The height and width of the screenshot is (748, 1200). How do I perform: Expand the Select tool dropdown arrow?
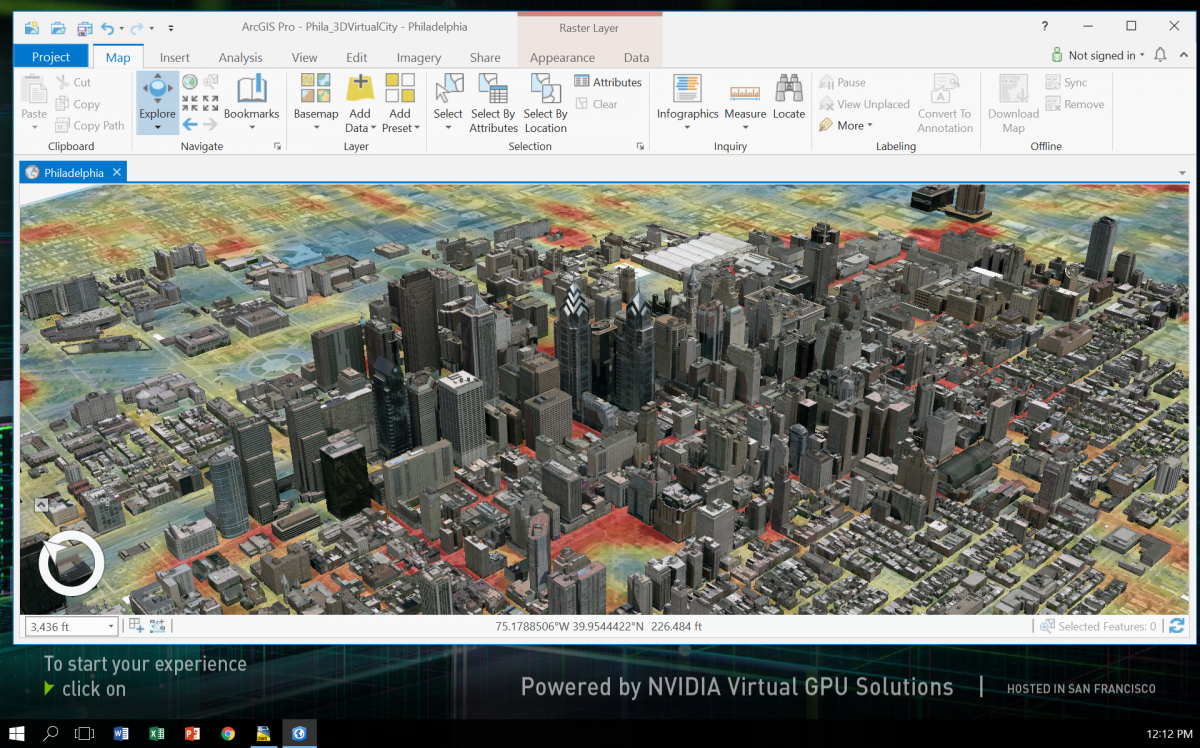tap(448, 127)
